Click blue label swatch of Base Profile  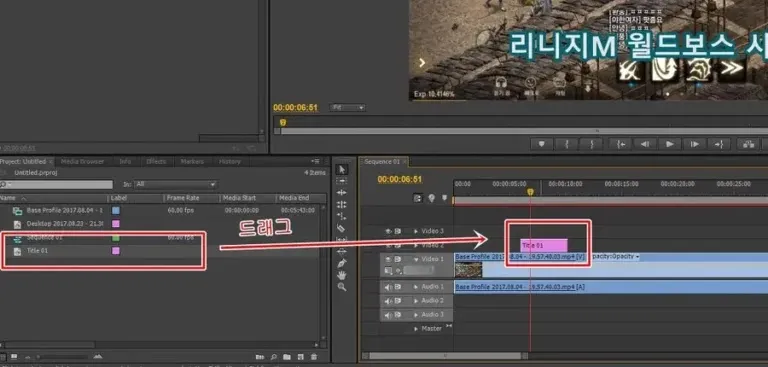[x=116, y=210]
